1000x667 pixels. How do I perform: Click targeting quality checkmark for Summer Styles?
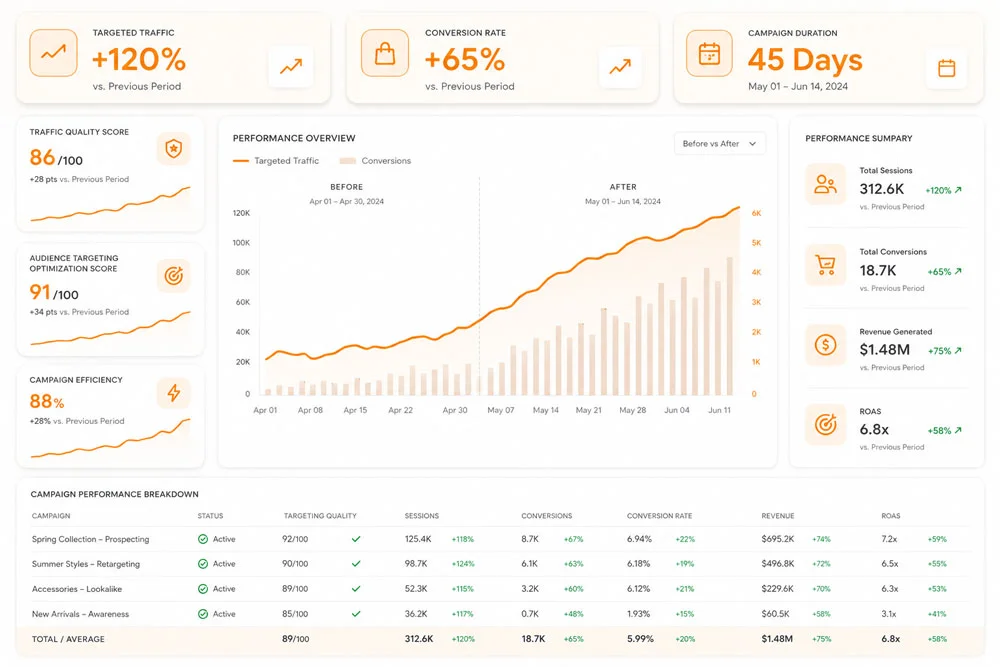356,564
